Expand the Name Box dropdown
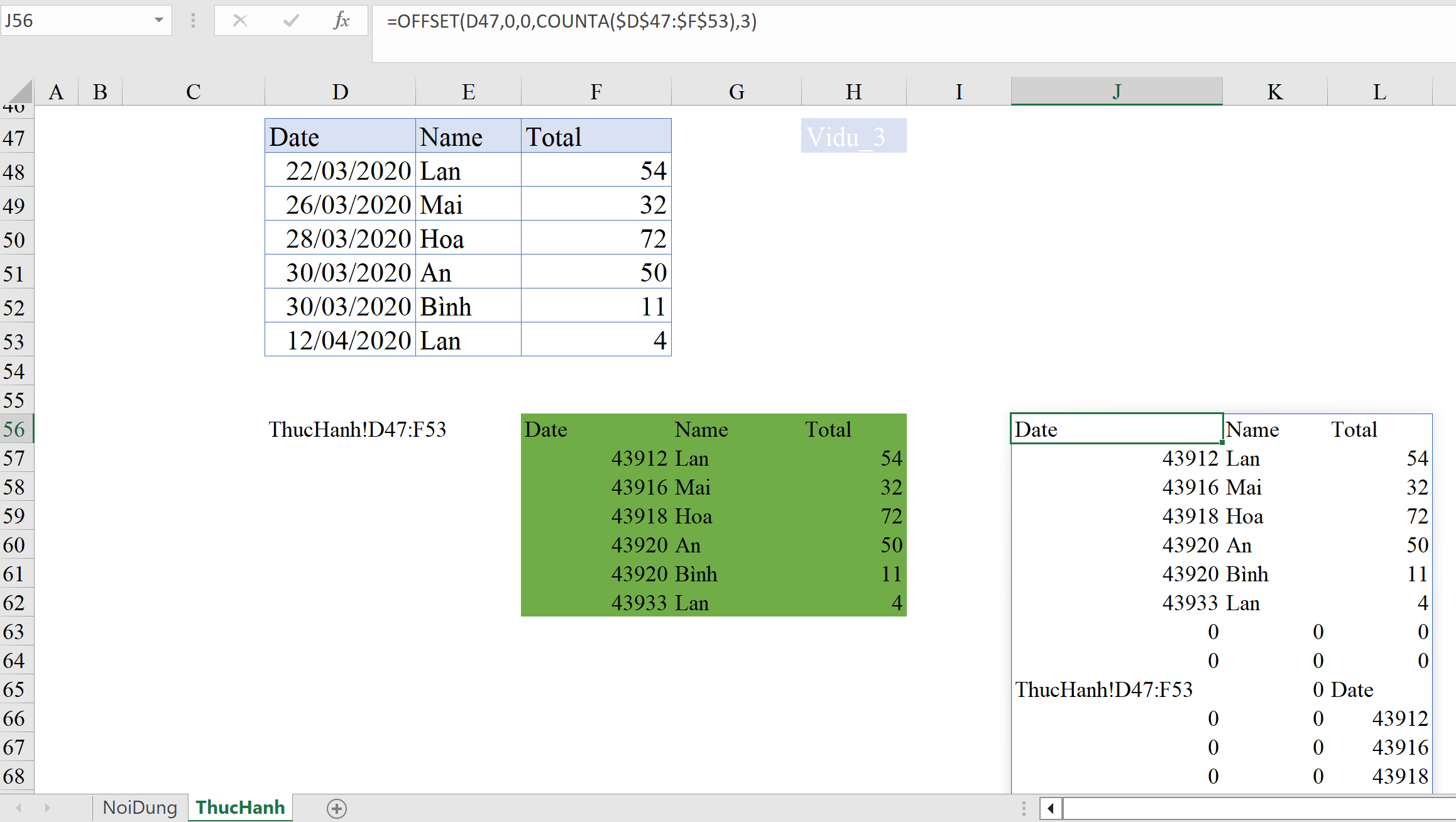Screen dimensions: 1456x822 point(159,21)
